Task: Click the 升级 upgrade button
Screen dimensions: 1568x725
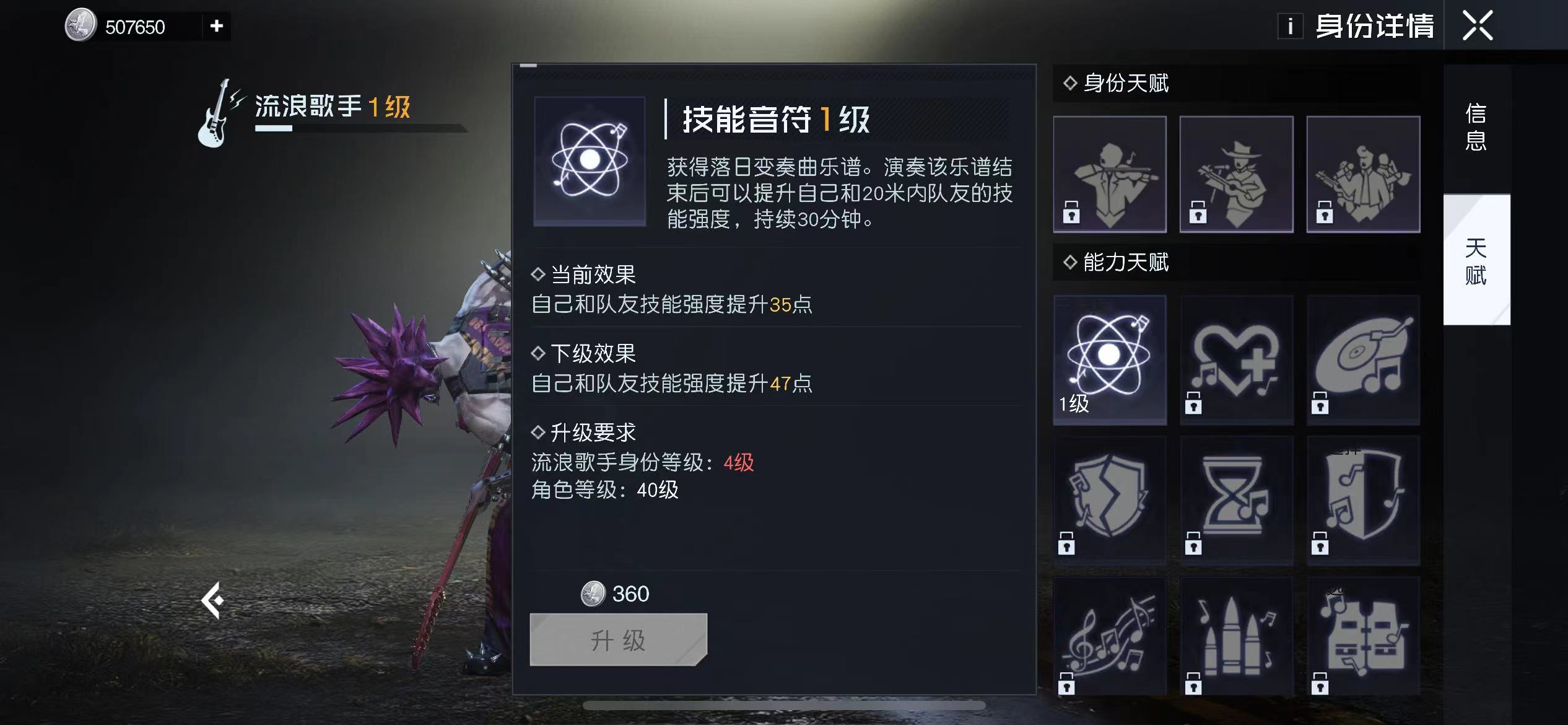Action: (x=618, y=640)
